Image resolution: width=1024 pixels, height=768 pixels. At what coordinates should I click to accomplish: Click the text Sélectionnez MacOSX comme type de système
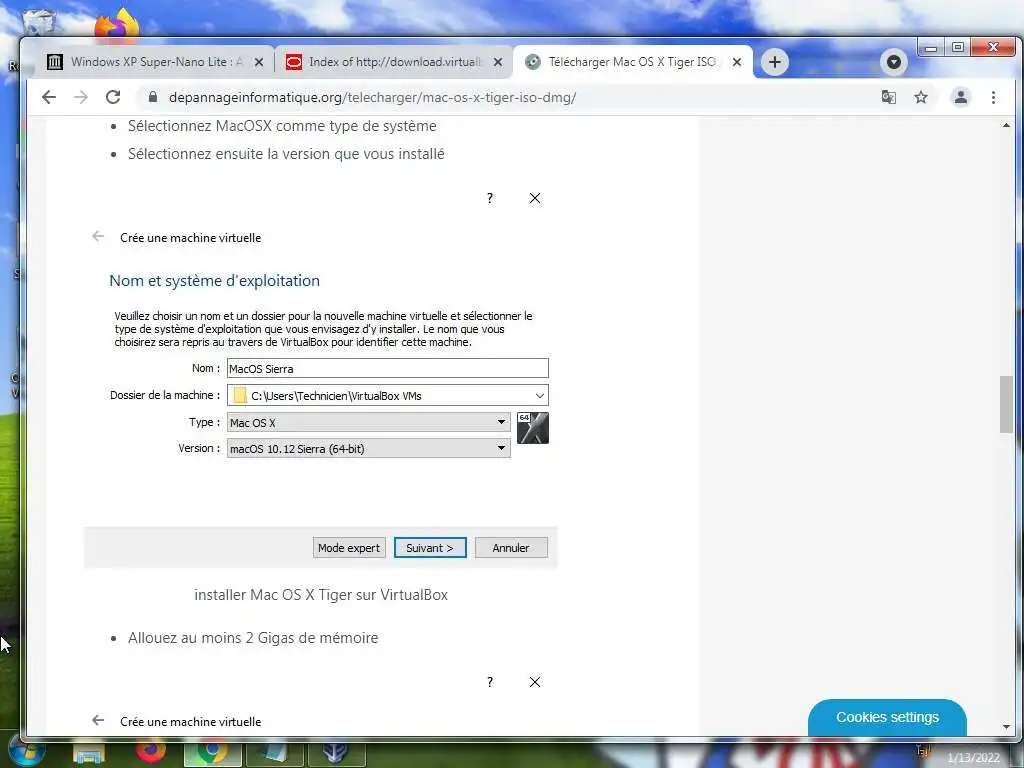282,126
